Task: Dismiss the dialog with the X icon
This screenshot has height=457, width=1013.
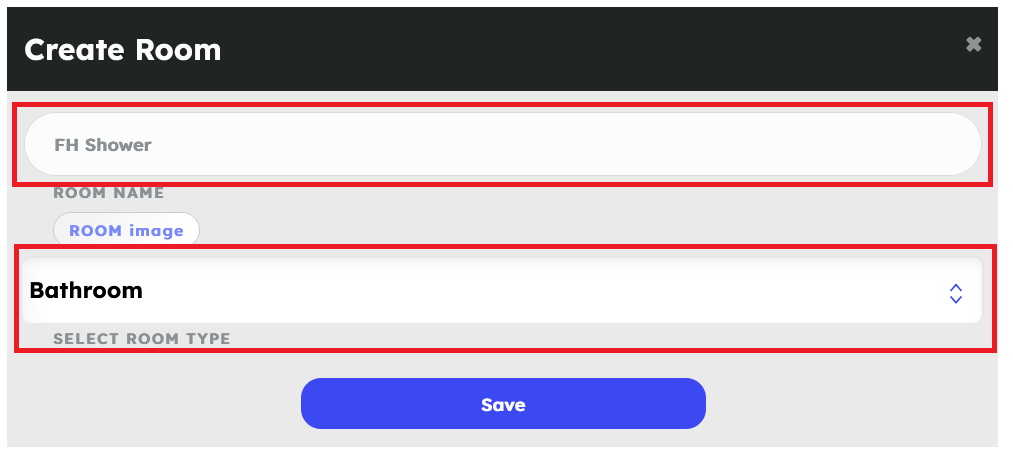Action: pos(973,44)
